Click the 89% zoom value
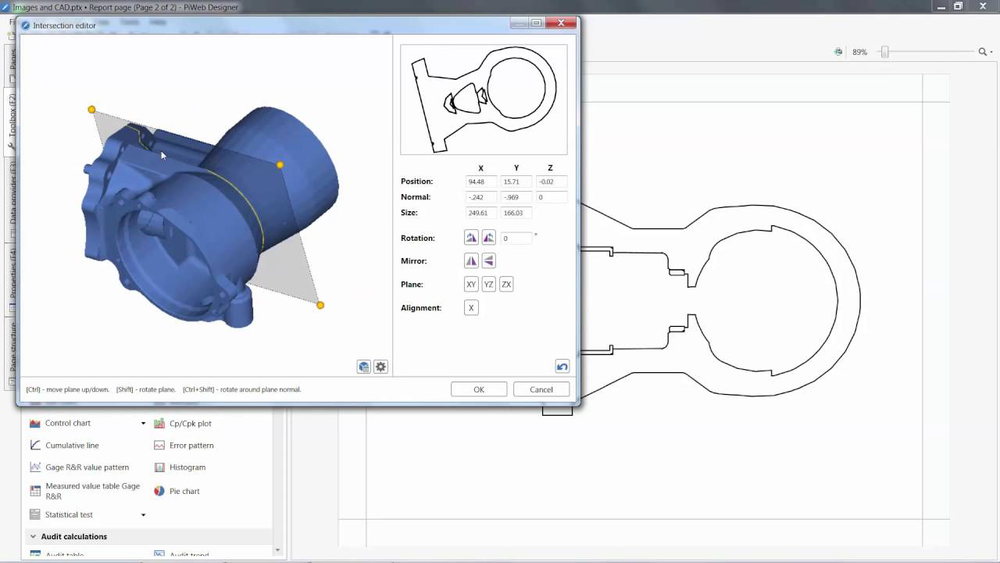The image size is (1000, 563). (x=860, y=52)
